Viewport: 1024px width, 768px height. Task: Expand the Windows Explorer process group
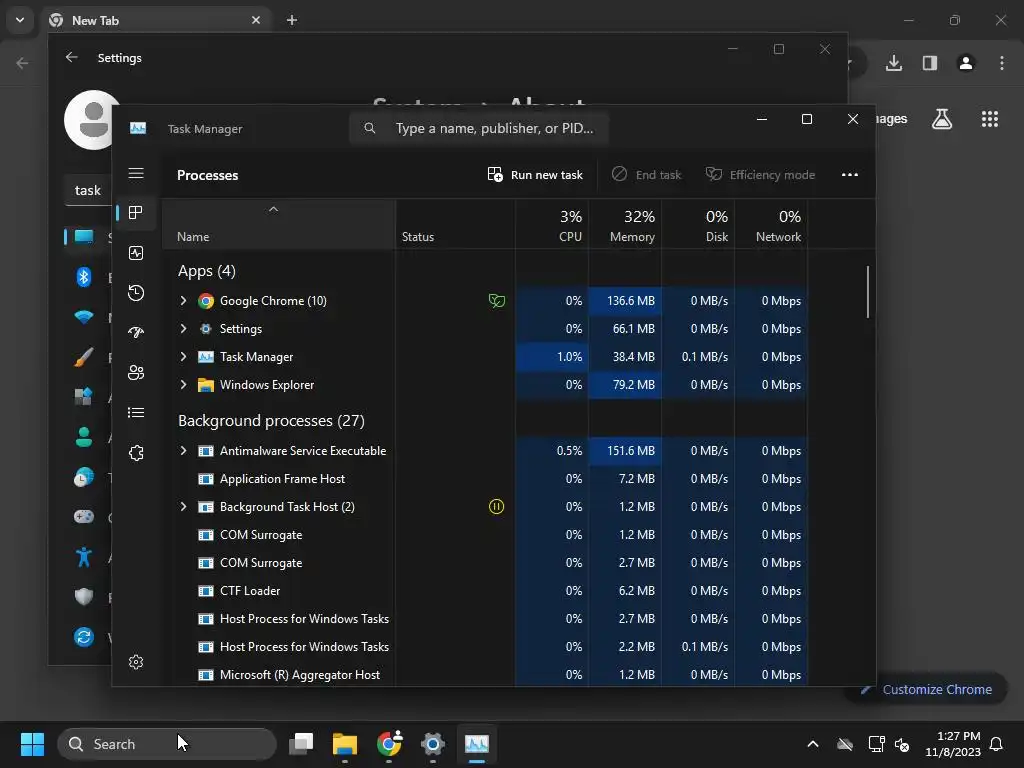point(184,385)
